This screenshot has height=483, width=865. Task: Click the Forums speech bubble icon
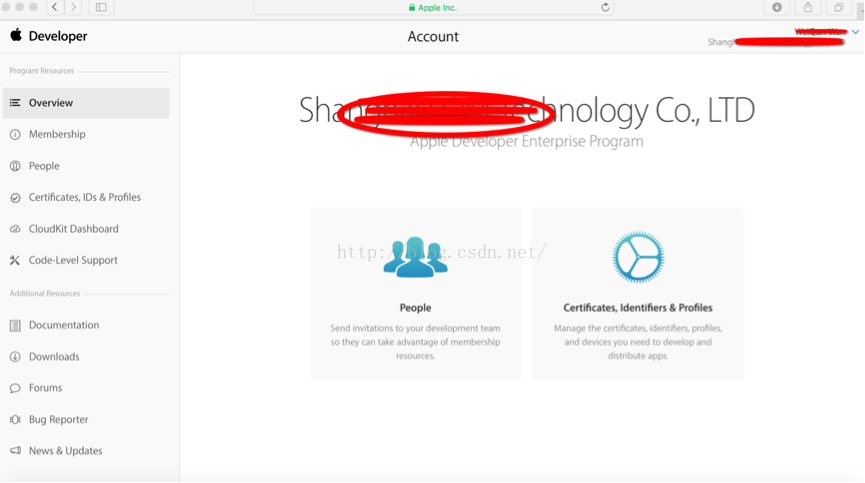(15, 388)
